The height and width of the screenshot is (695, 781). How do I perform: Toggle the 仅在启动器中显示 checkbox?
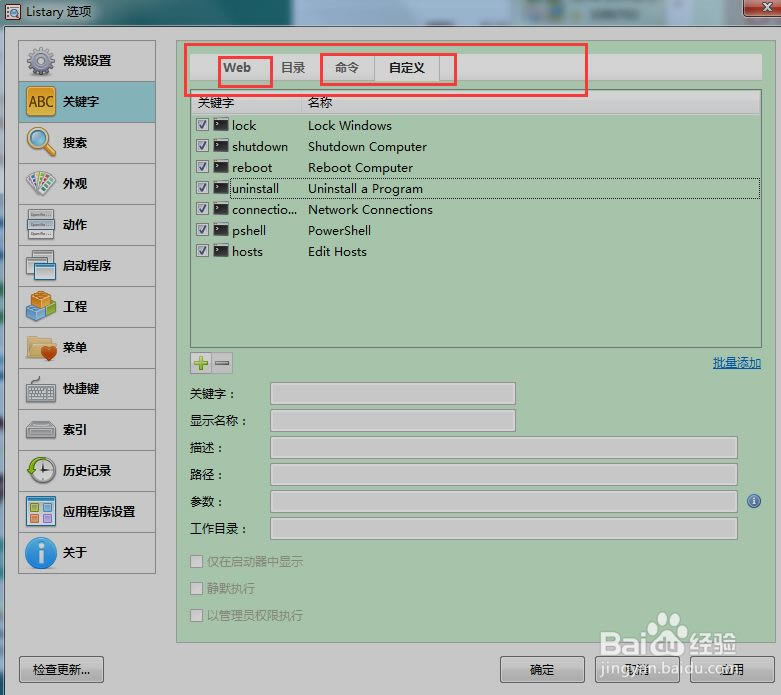pos(196,561)
